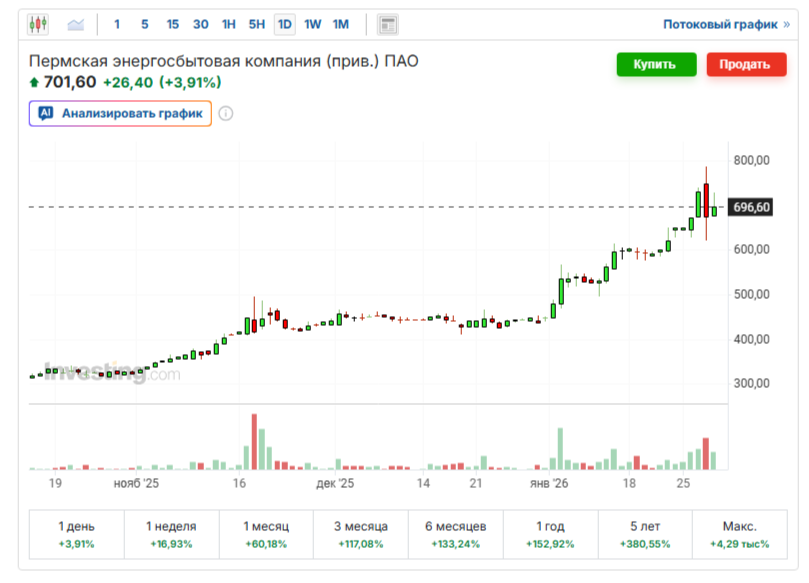Select the 1 год period
Screen dimensions: 809x583
[551, 535]
